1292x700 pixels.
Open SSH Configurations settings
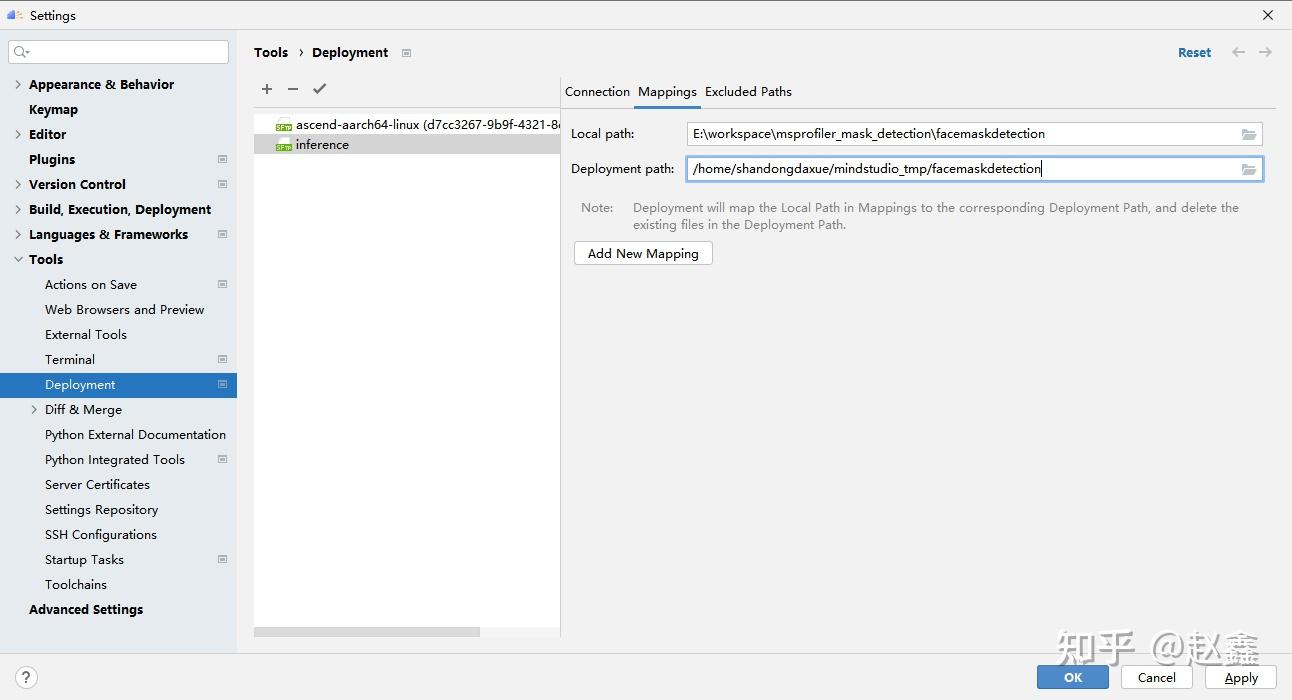pos(101,534)
